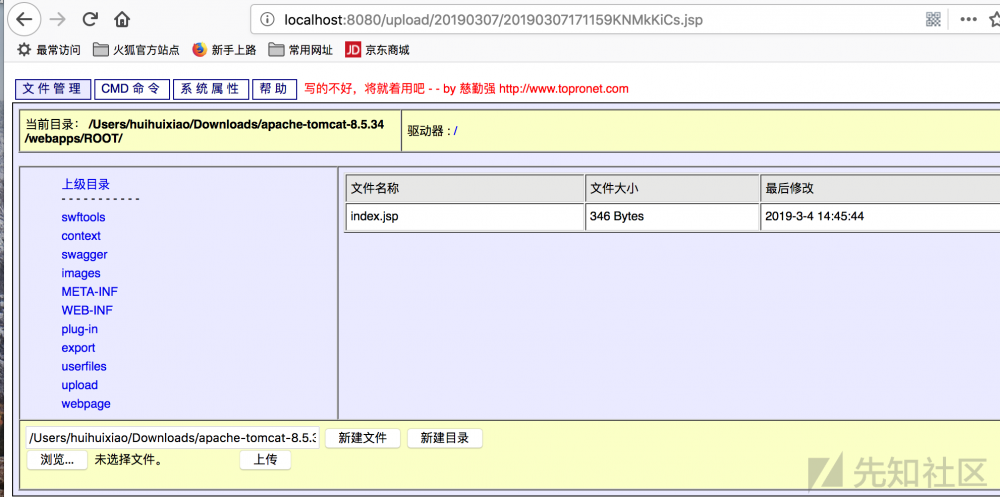Click the path input field at bottom

coord(173,438)
